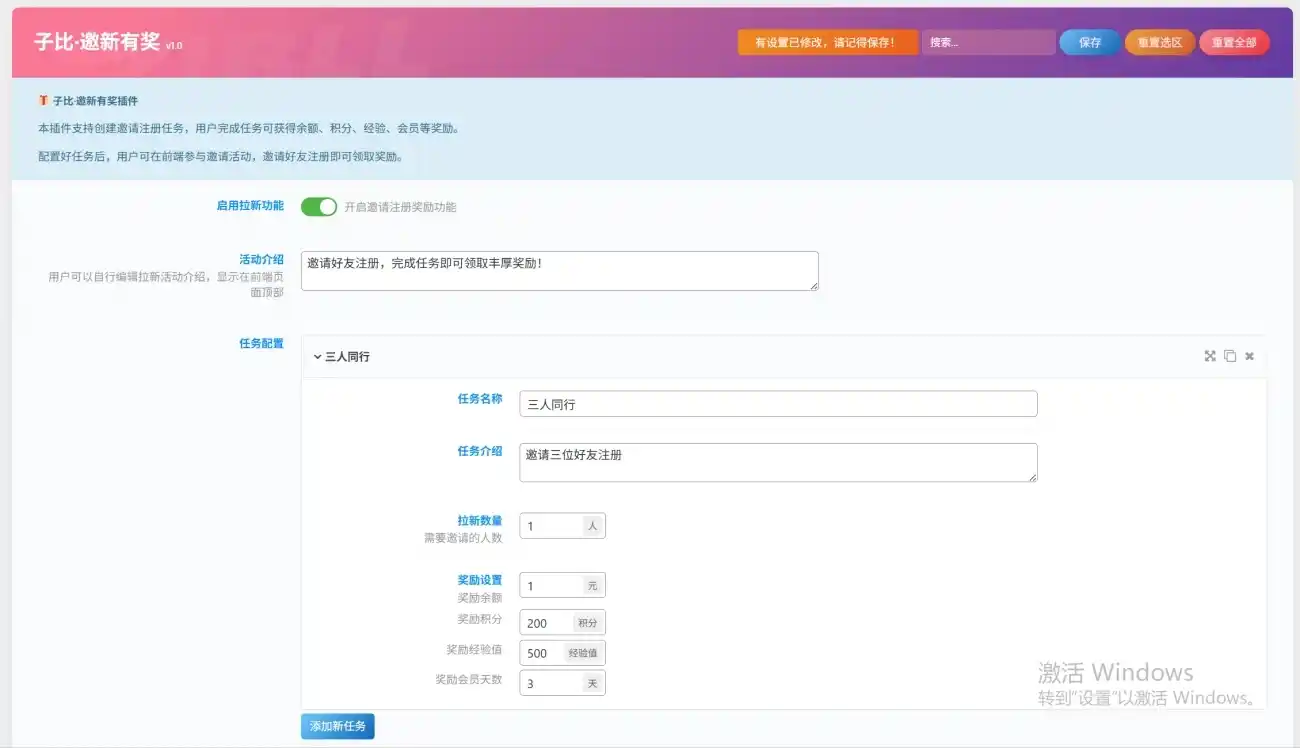This screenshot has height=748, width=1300.
Task: Click the 搜索 search box
Action: [x=988, y=42]
